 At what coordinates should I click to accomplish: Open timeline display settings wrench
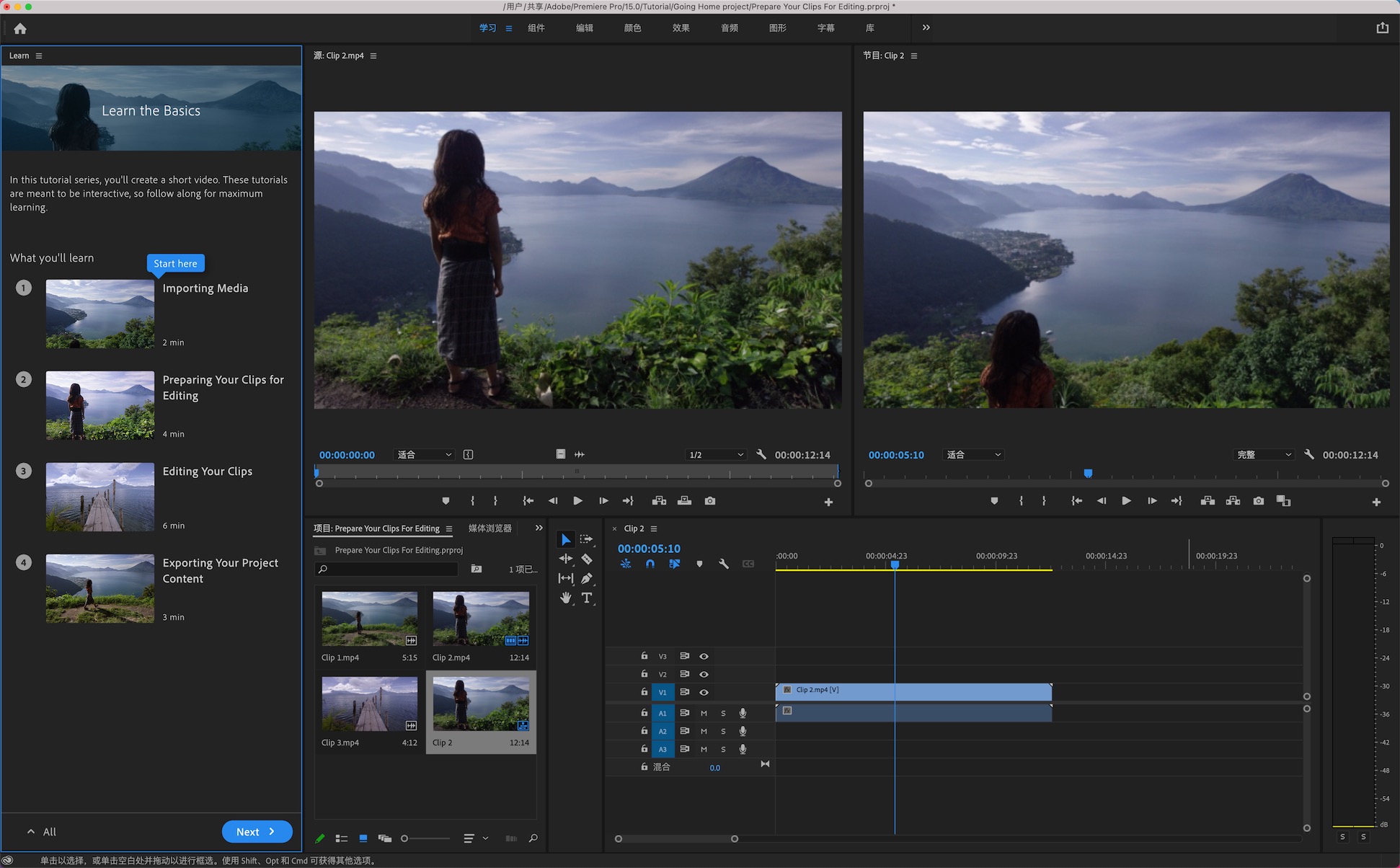point(723,564)
